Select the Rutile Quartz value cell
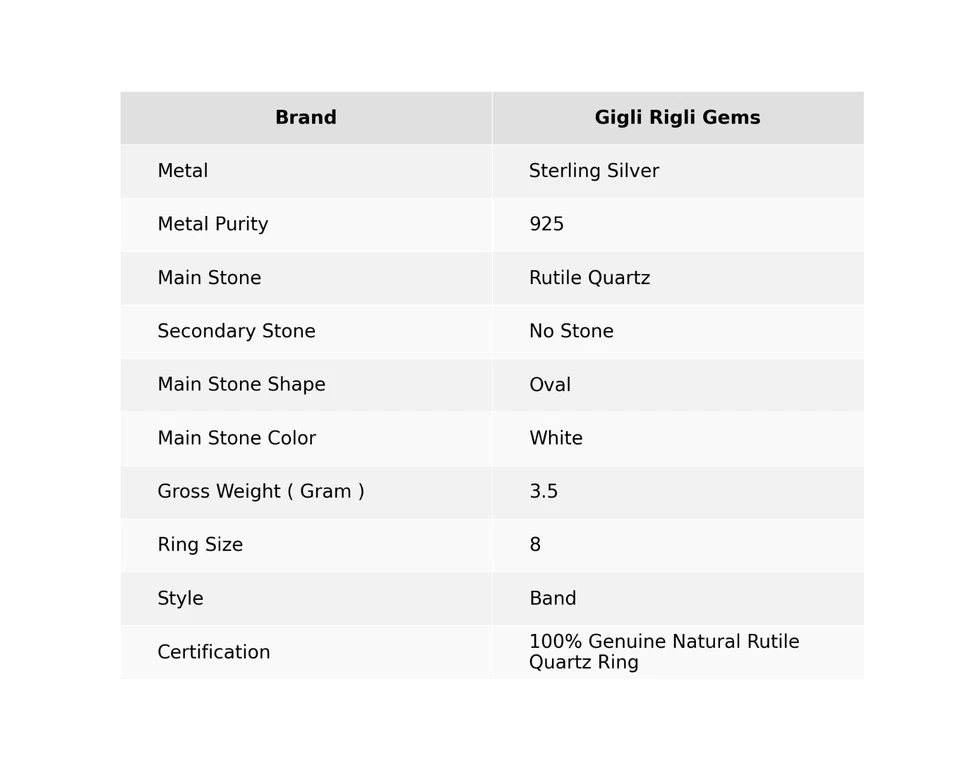Screen dimensions: 960x763 (x=589, y=278)
